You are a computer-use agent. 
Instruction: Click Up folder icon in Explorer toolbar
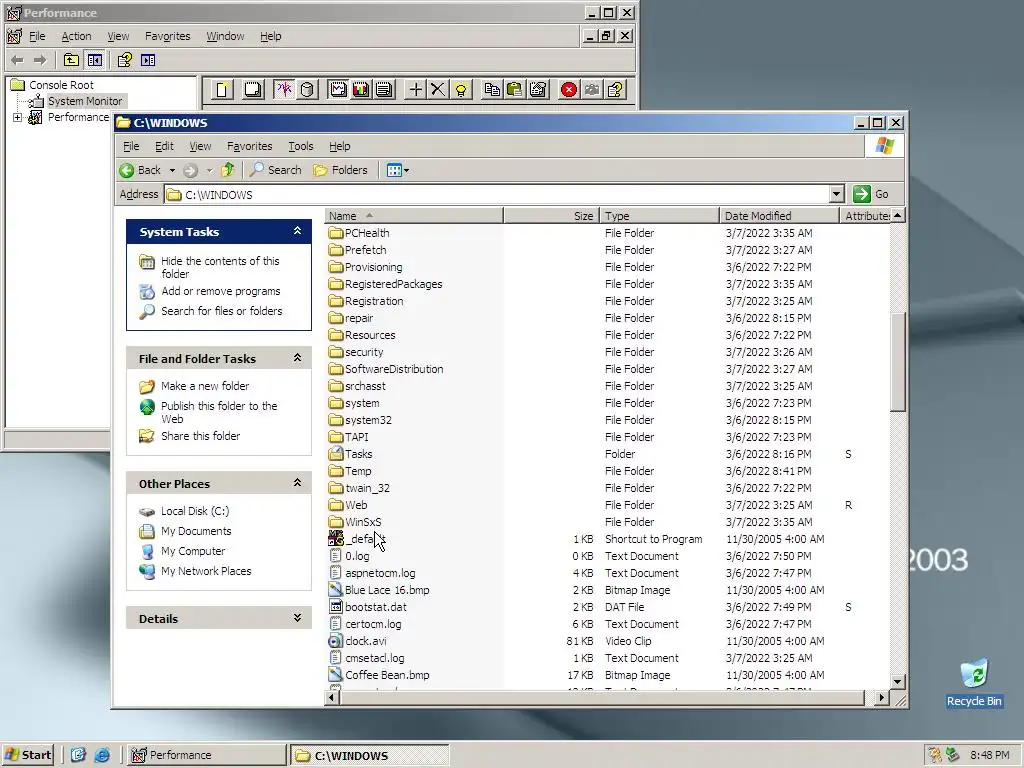click(x=227, y=170)
